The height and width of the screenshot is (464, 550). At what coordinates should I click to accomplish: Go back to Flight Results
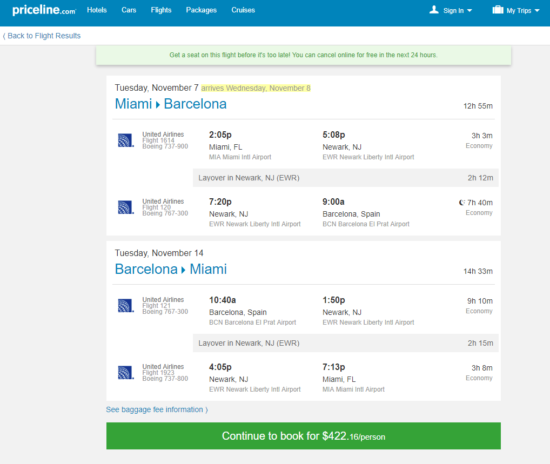pyautogui.click(x=42, y=36)
